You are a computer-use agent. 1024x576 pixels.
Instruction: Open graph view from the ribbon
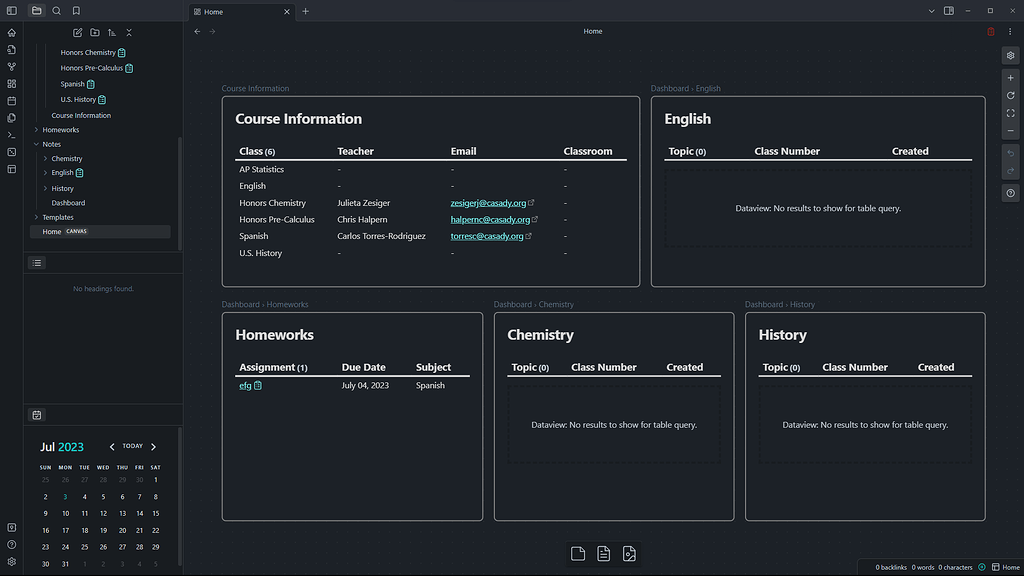coord(12,67)
